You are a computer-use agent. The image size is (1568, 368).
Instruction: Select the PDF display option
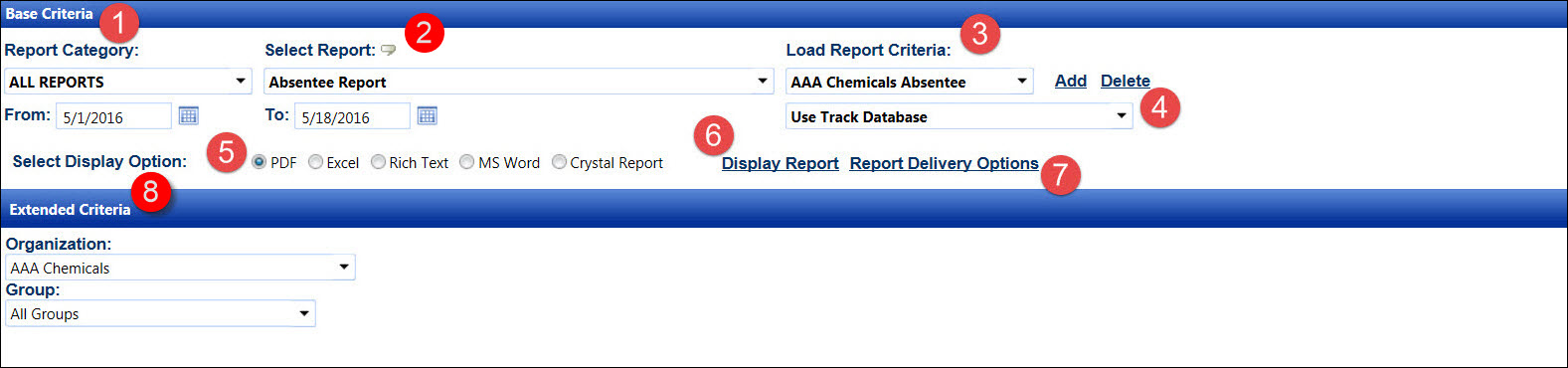point(259,162)
